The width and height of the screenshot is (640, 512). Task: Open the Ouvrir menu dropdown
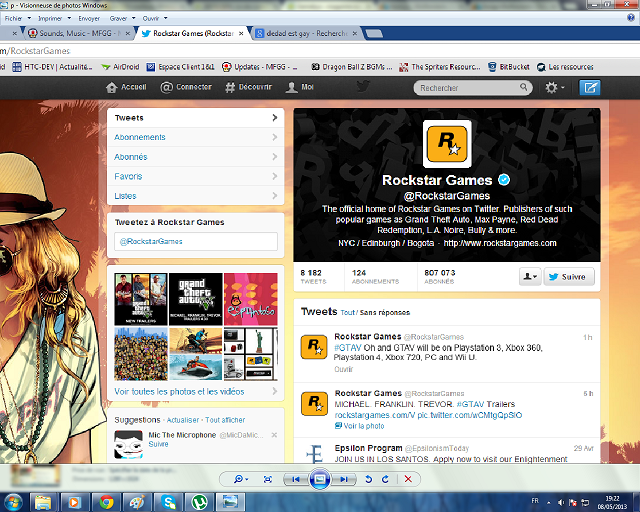click(155, 18)
